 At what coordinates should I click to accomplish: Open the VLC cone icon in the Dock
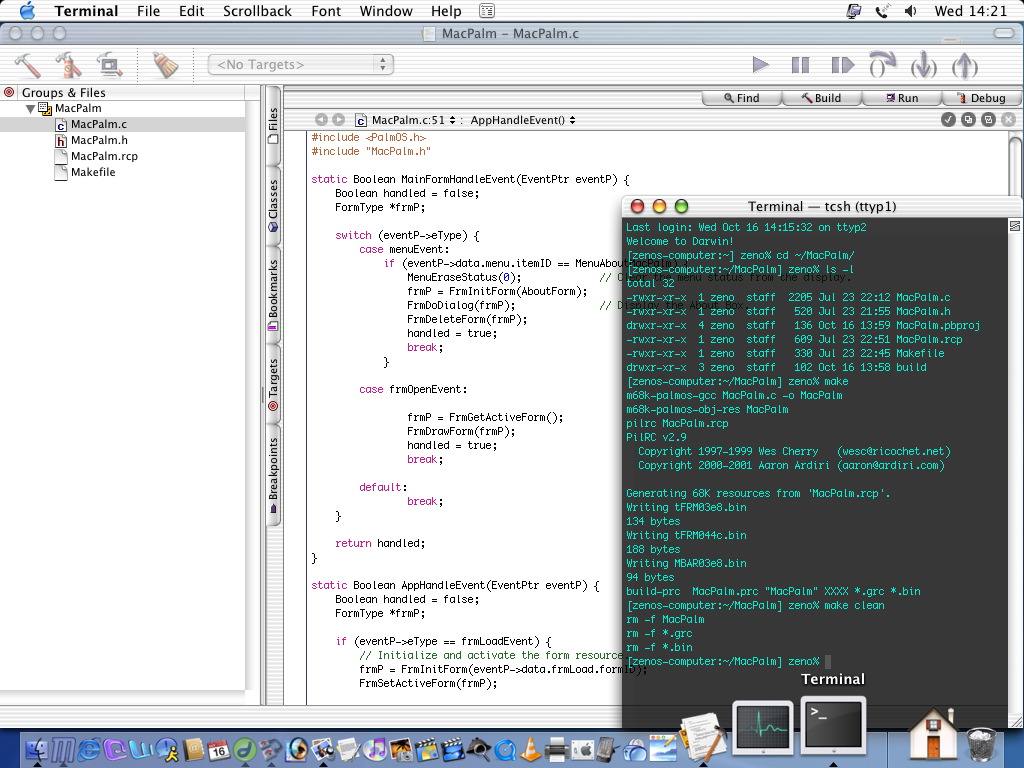(x=532, y=748)
